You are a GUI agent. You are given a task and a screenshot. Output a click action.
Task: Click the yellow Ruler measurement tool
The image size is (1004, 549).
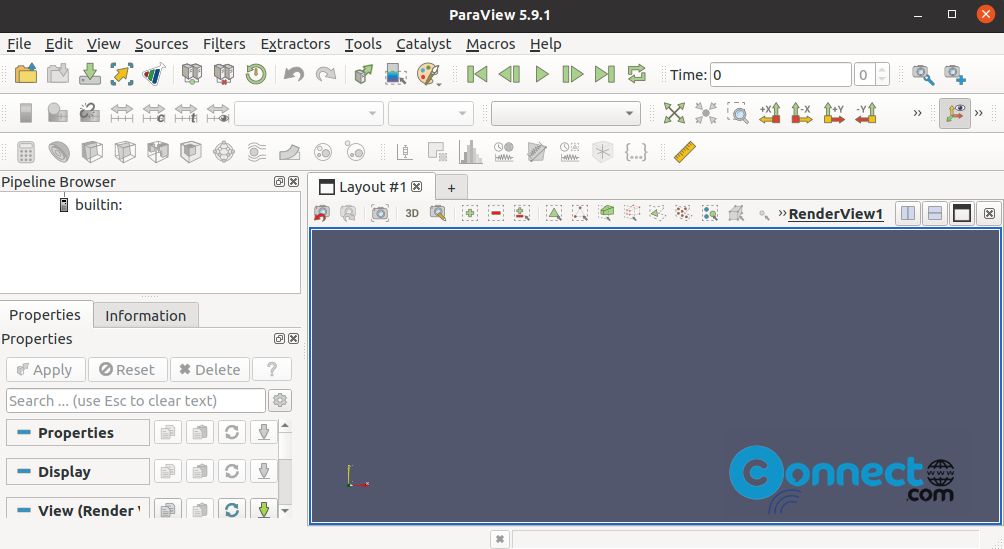[684, 152]
